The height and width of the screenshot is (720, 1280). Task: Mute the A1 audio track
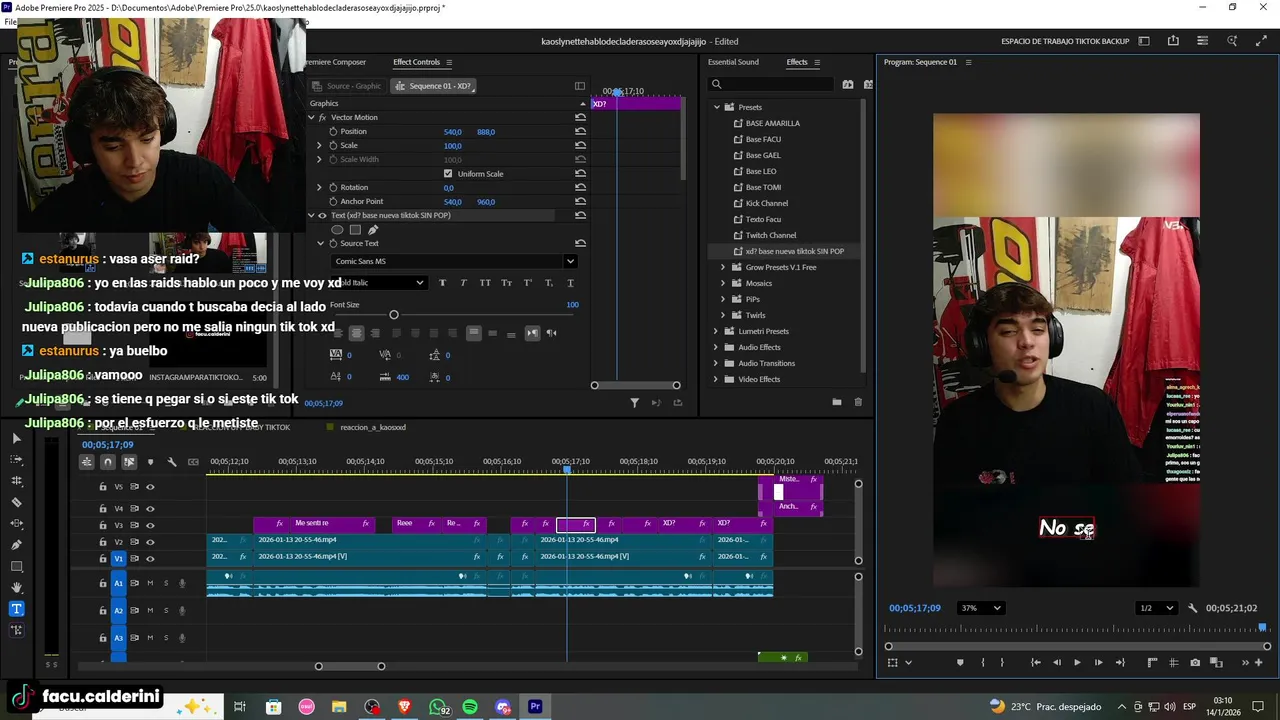(x=150, y=583)
